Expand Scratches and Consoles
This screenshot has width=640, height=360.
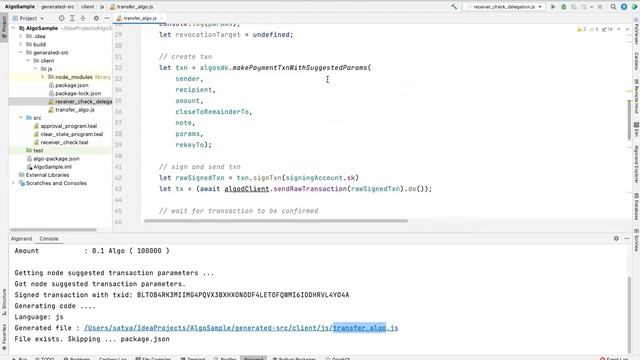(14, 183)
